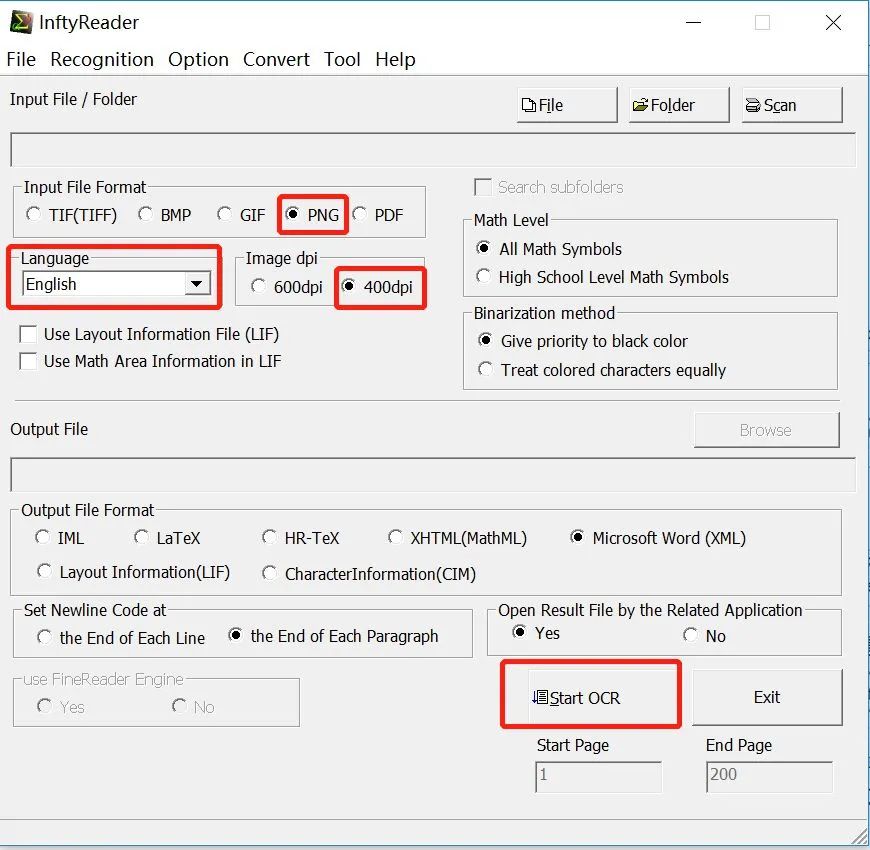Open the Convert menu
The image size is (870, 850).
(276, 59)
